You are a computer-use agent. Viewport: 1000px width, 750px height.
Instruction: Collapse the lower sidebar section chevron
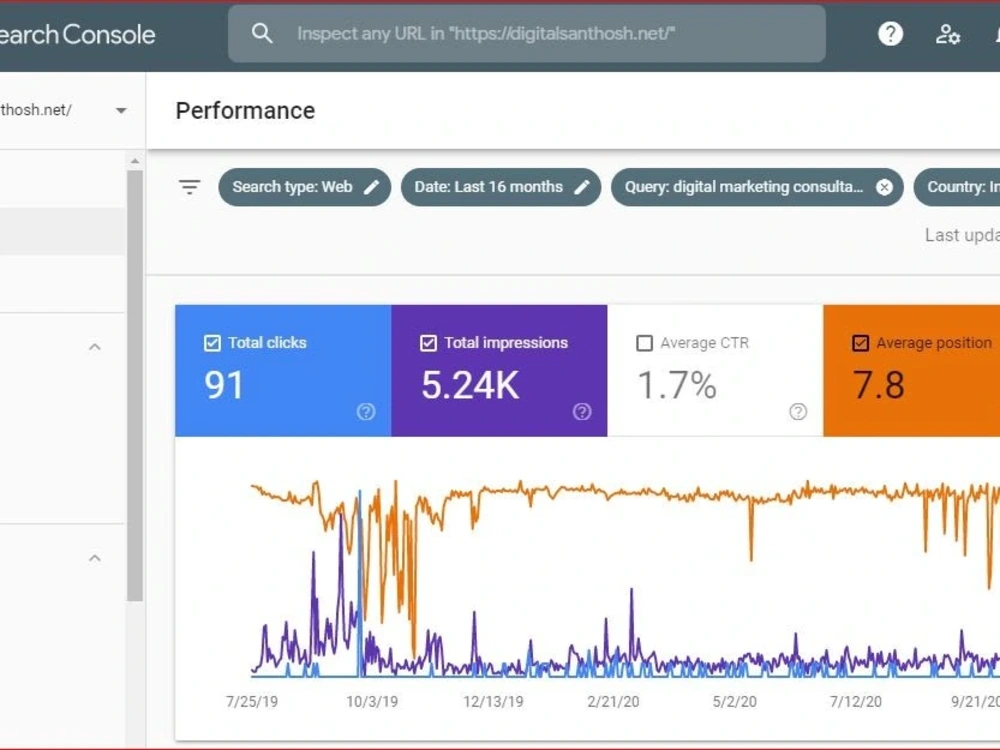click(x=94, y=558)
